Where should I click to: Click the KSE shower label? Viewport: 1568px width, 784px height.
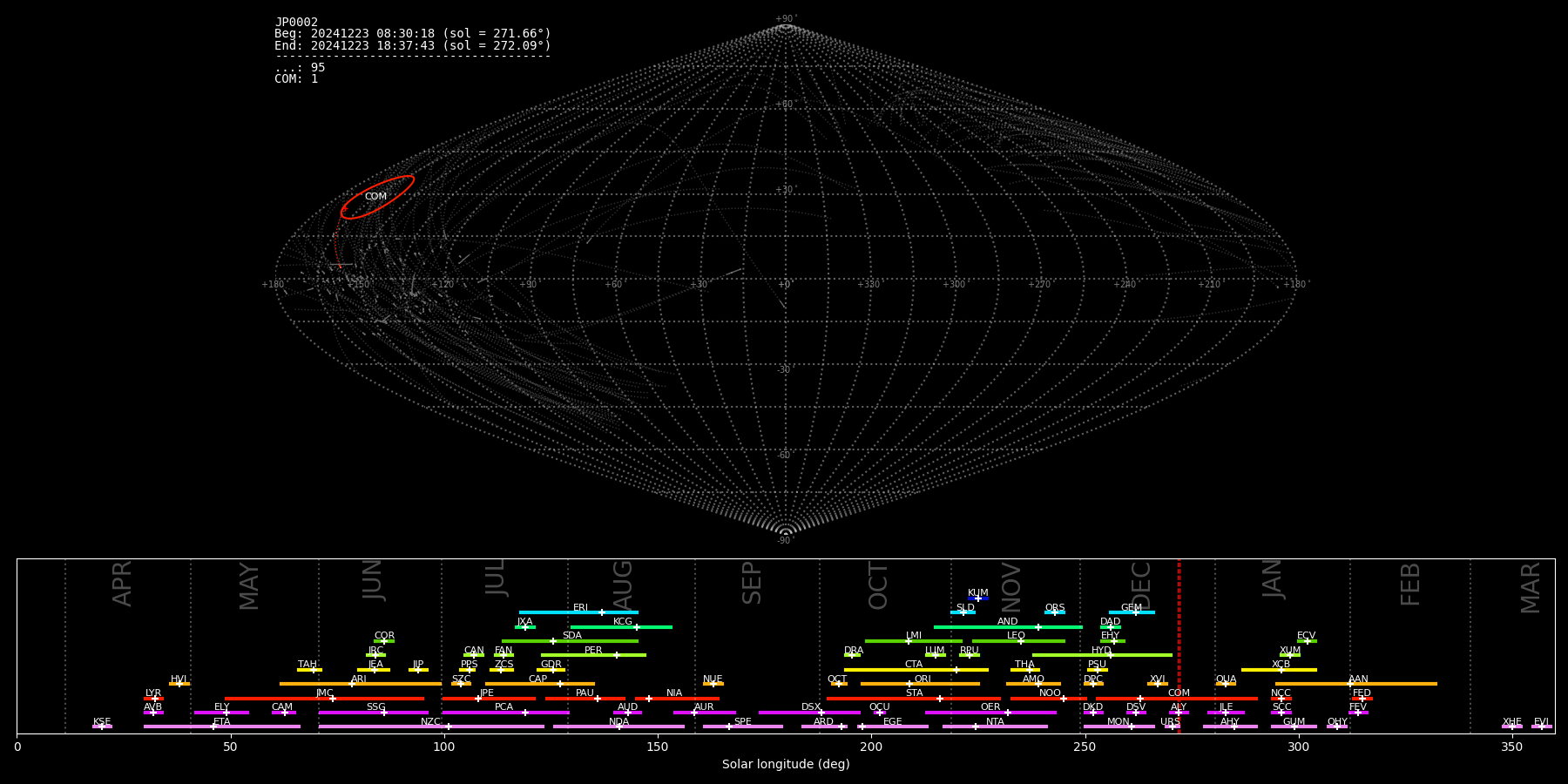[102, 722]
